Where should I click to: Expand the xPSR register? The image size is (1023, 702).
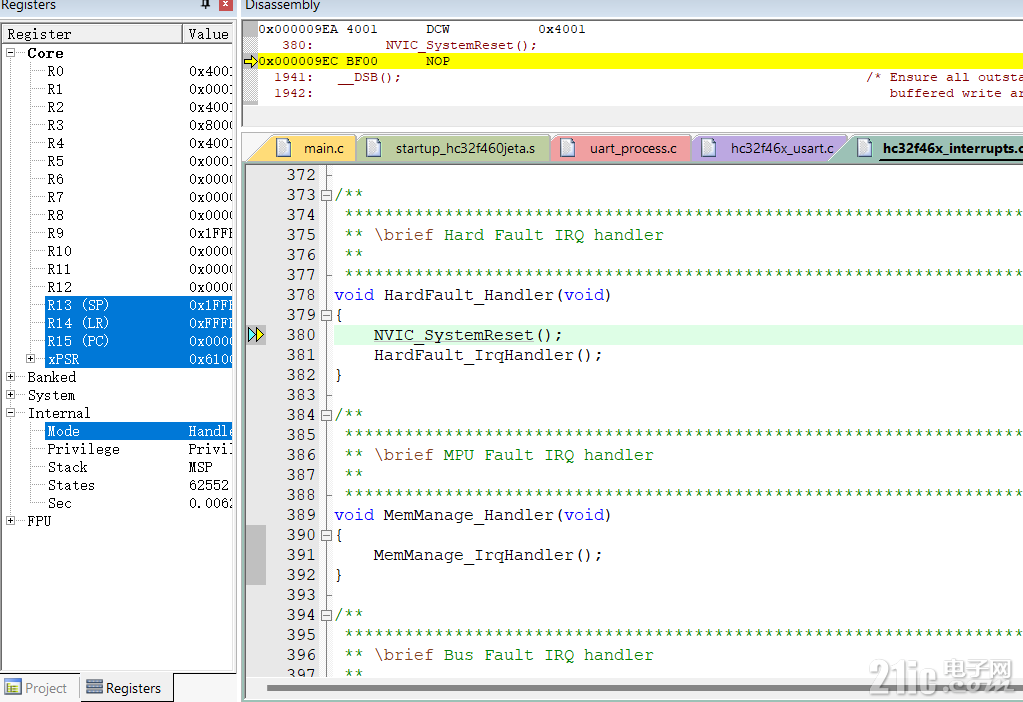pyautogui.click(x=30, y=359)
